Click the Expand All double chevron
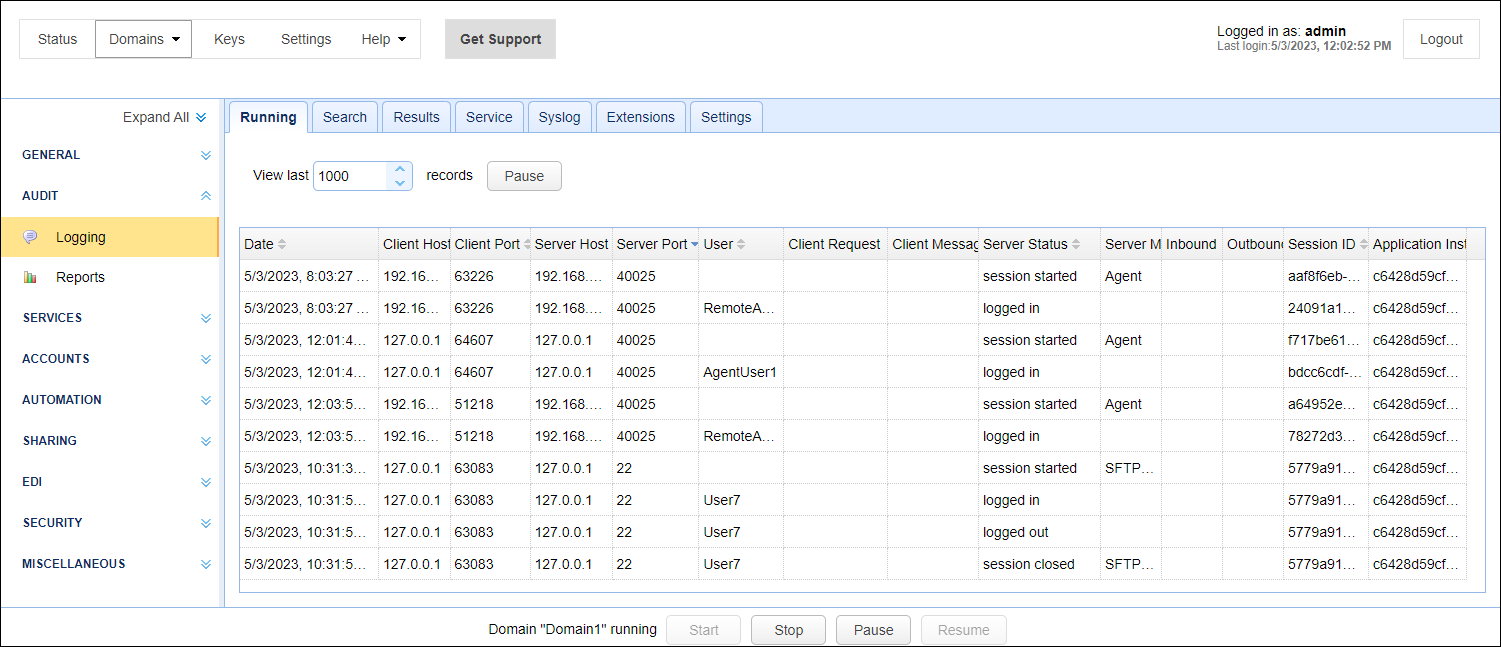This screenshot has width=1501, height=647. click(x=201, y=117)
